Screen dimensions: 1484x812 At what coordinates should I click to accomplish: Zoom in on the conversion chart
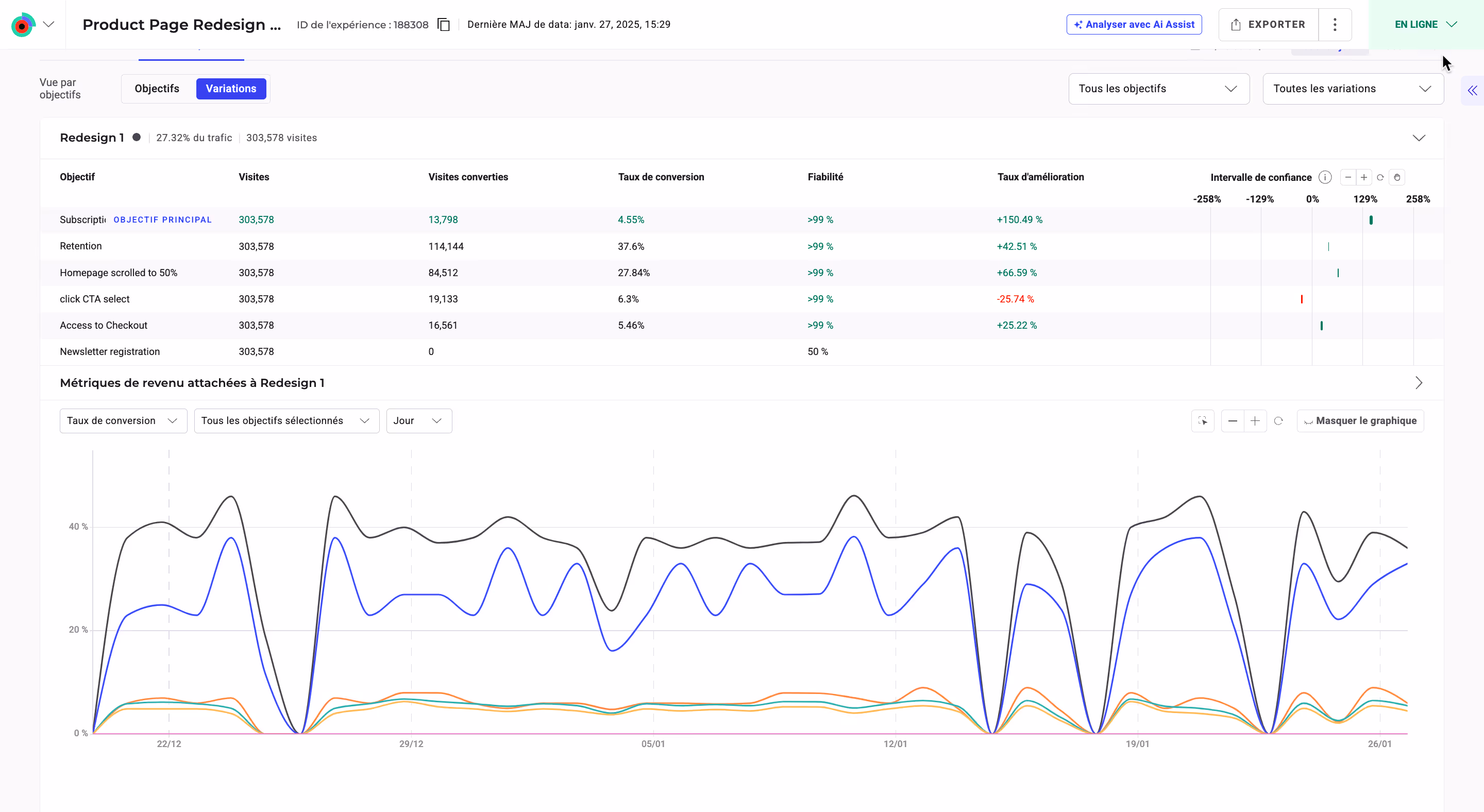[1255, 421]
